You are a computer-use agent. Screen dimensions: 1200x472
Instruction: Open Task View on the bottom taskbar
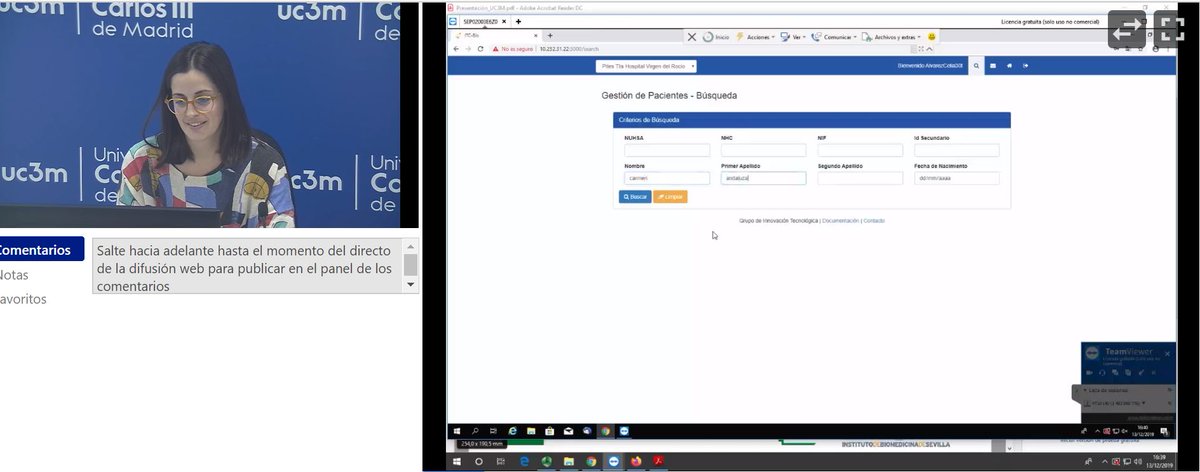(502, 461)
